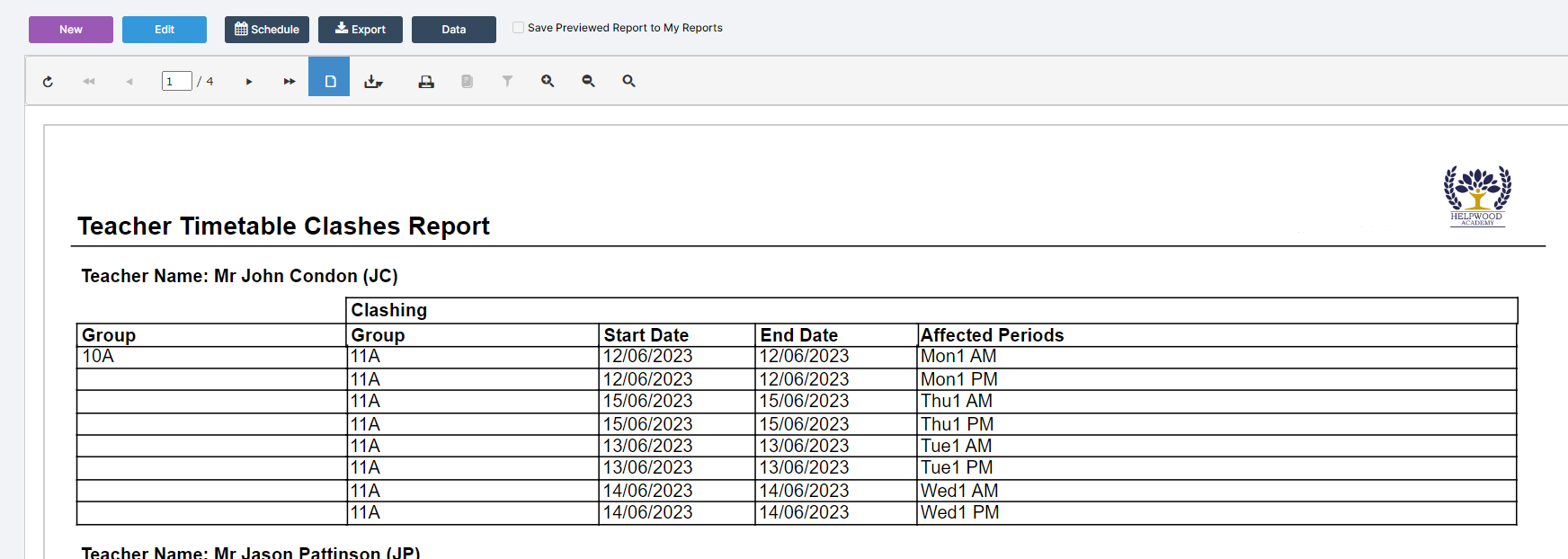Screen dimensions: 1568x559
Task: Click the Thu1 AM affected period cell
Action: tap(1216, 401)
